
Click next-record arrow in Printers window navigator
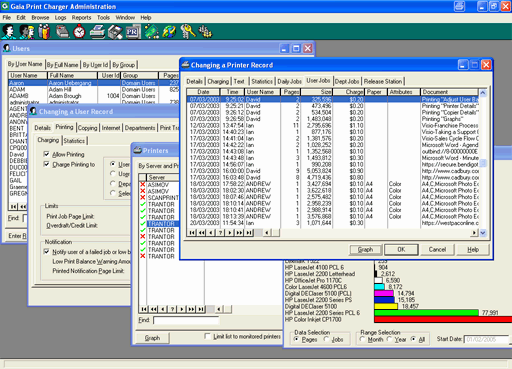[x=182, y=309]
